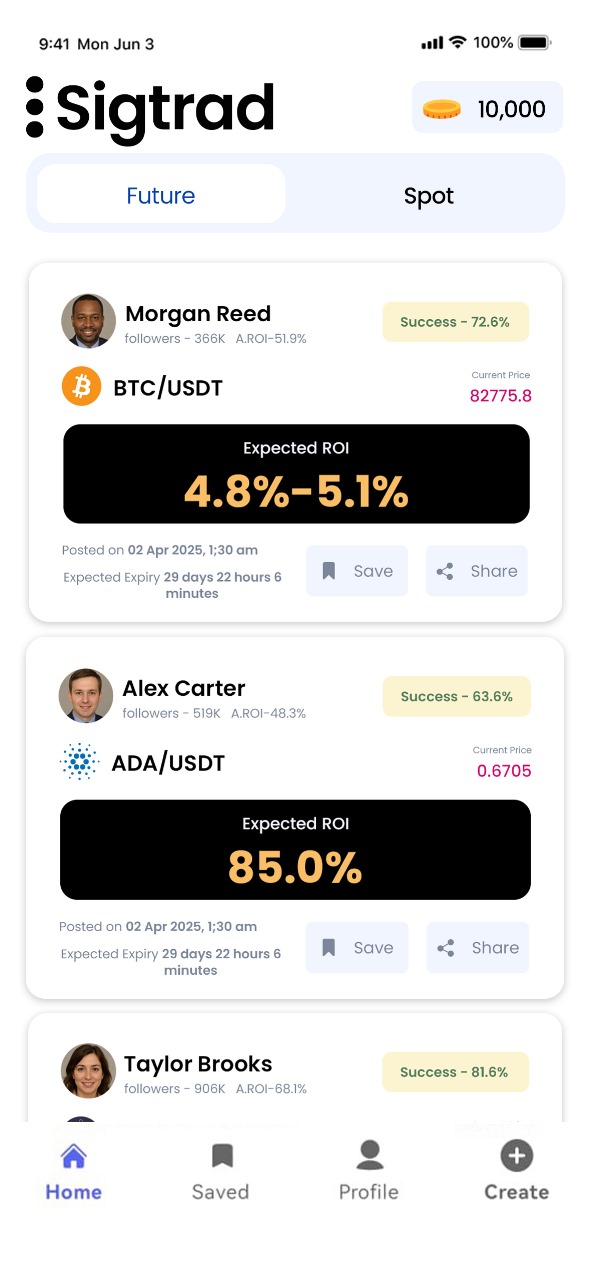Click the Cardano ADA logo icon

[80, 763]
